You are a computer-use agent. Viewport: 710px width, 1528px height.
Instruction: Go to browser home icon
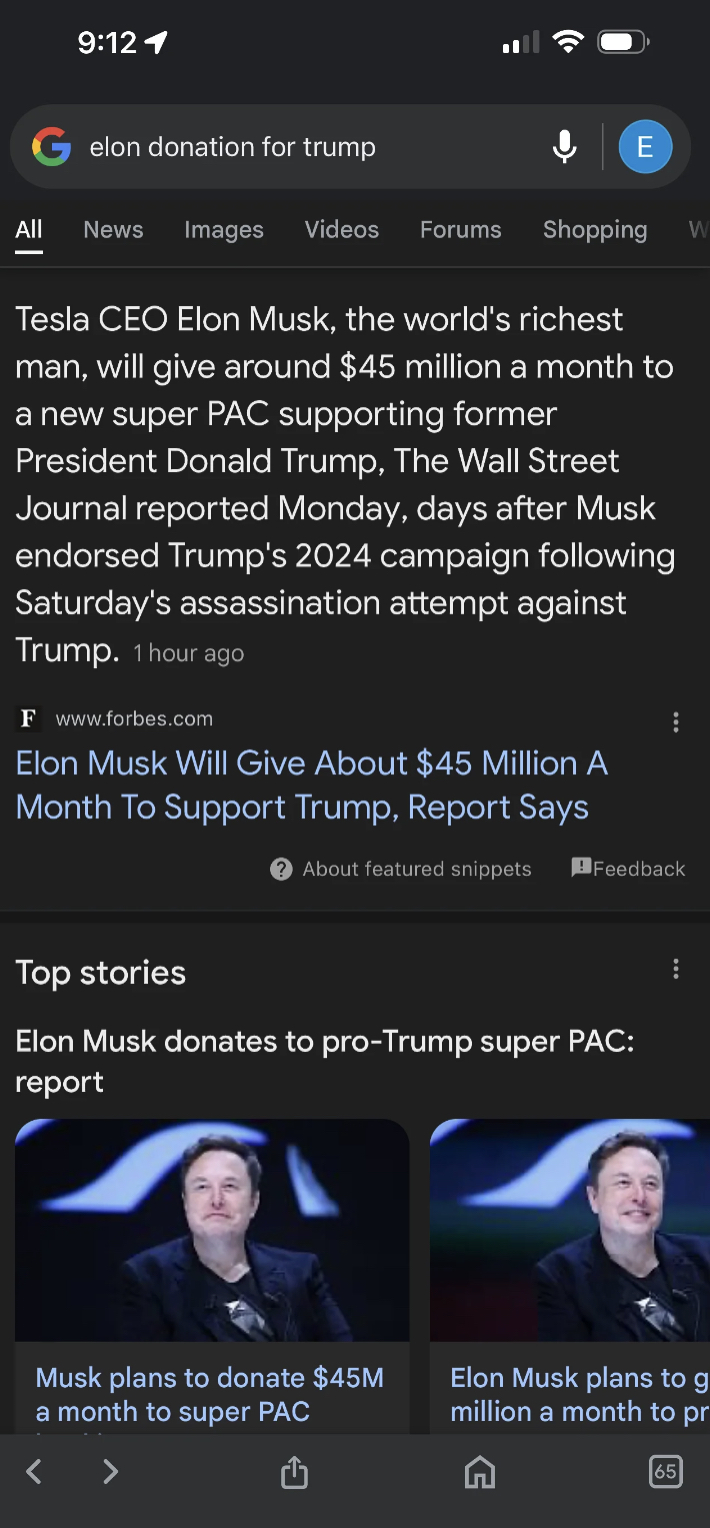click(480, 1471)
